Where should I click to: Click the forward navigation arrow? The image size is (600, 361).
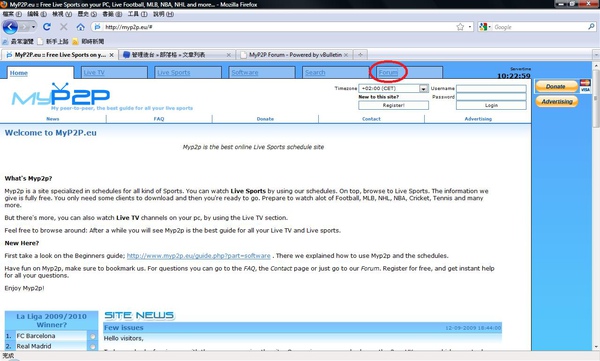(24, 27)
